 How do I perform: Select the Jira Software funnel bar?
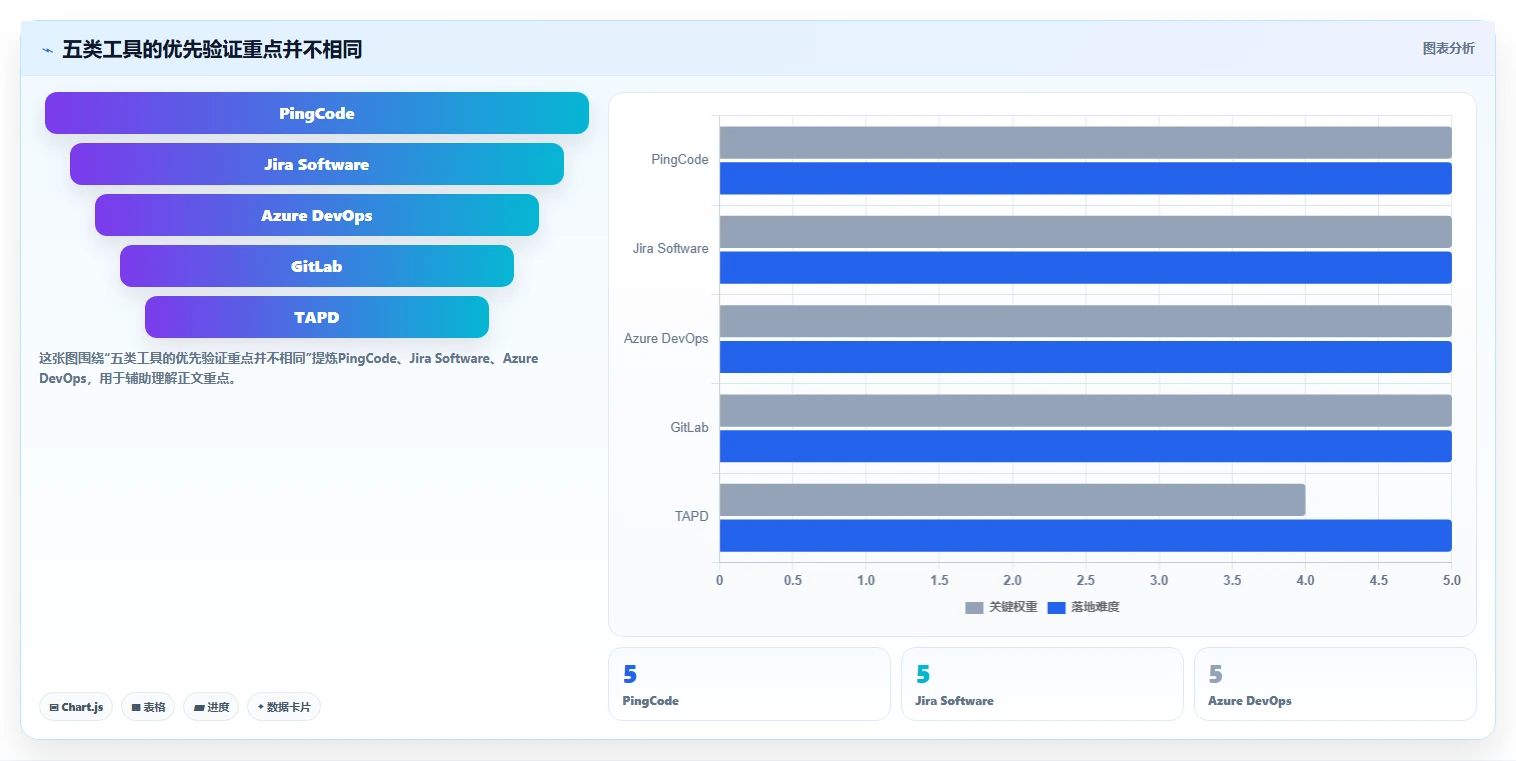(x=317, y=164)
